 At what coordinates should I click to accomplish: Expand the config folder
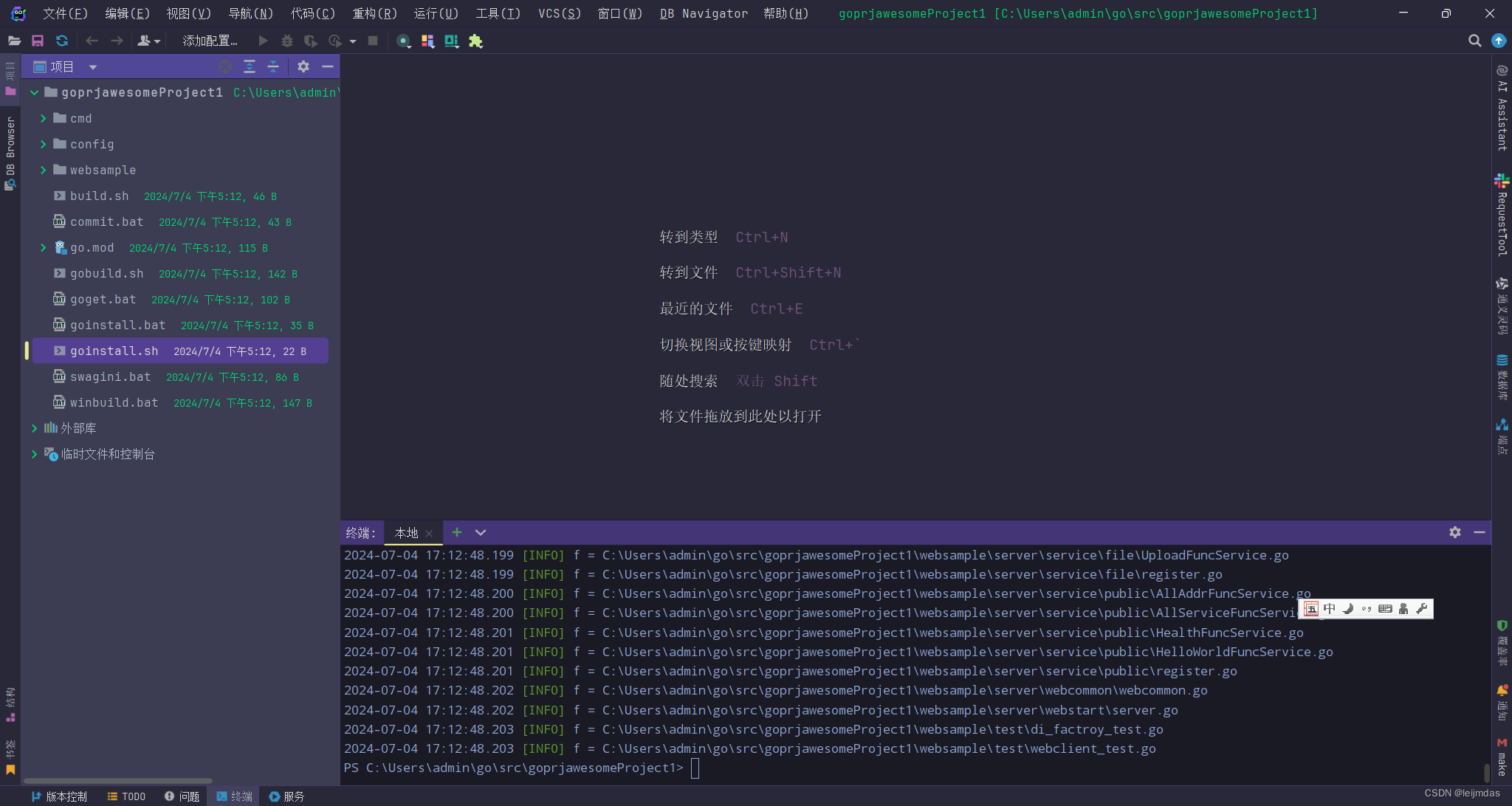point(43,145)
